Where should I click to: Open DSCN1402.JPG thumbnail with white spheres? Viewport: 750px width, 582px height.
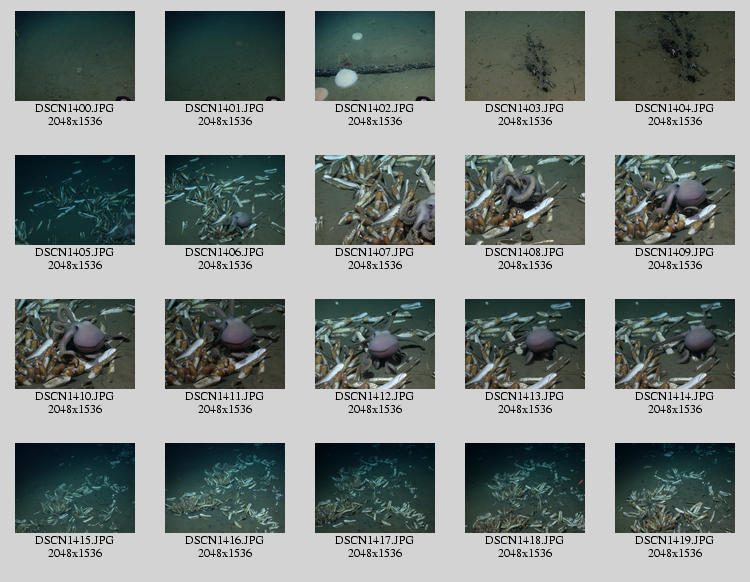[x=375, y=56]
